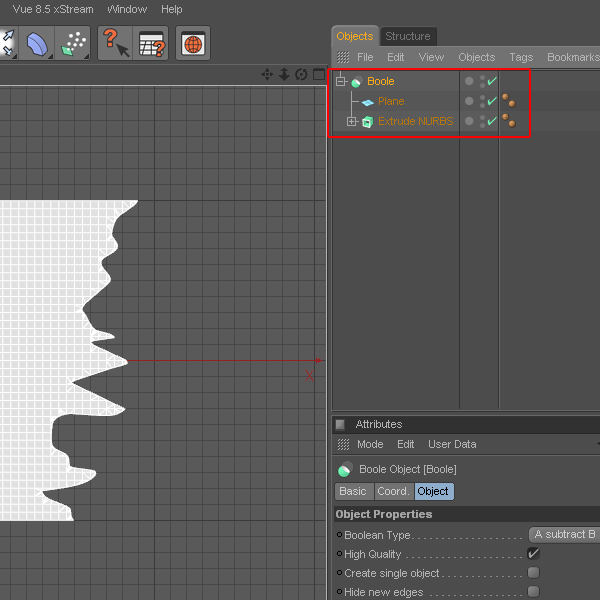Image resolution: width=600 pixels, height=600 pixels.
Task: Click the Extrude NURBS row Phong tag
Action: pos(509,121)
